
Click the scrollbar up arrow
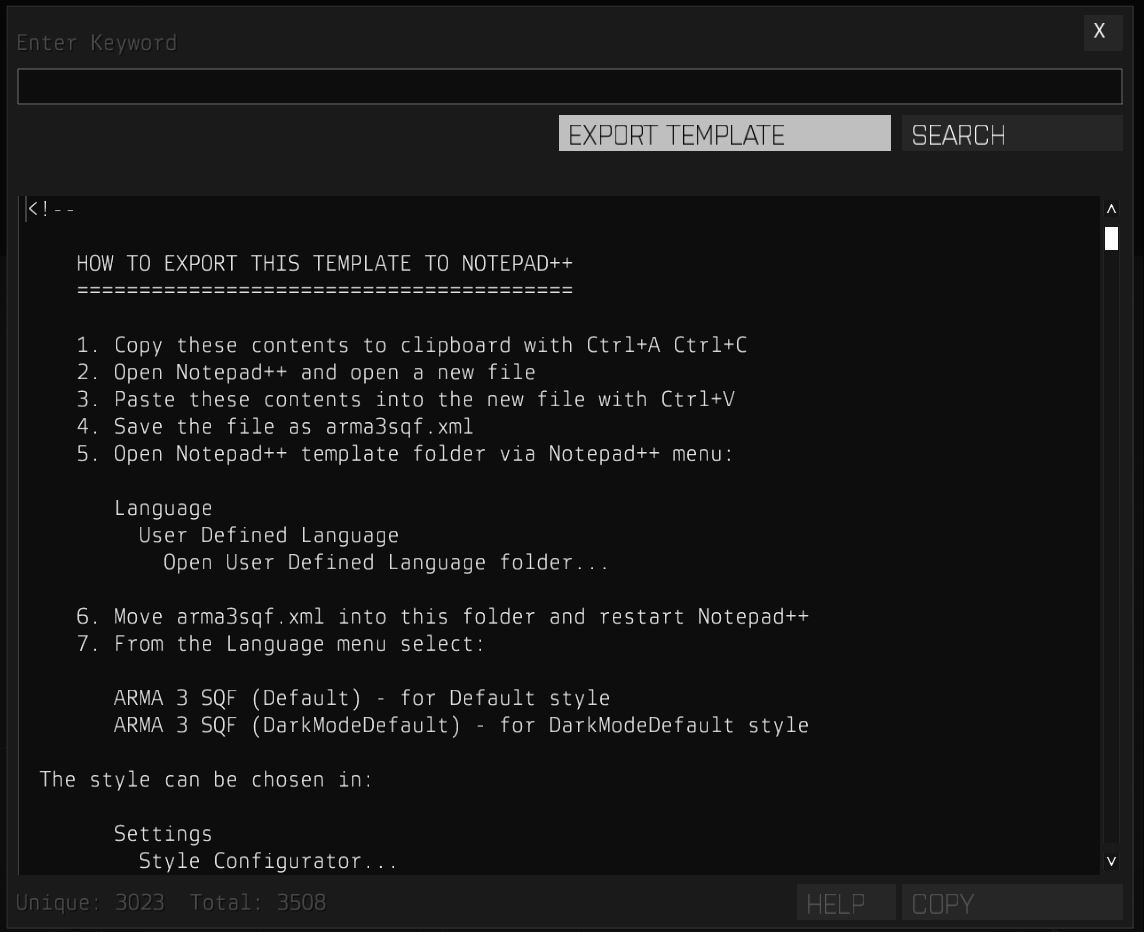coord(1111,210)
